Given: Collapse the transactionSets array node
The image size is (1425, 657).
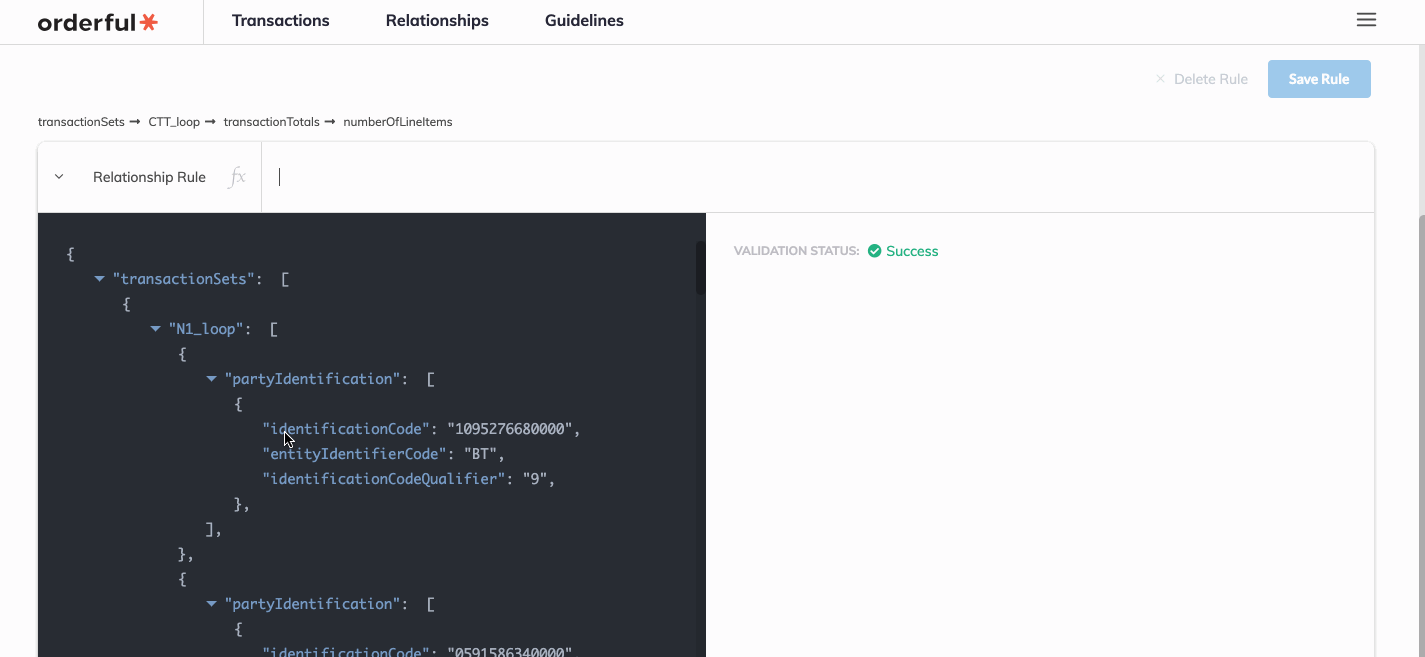Looking at the screenshot, I should [x=98, y=279].
